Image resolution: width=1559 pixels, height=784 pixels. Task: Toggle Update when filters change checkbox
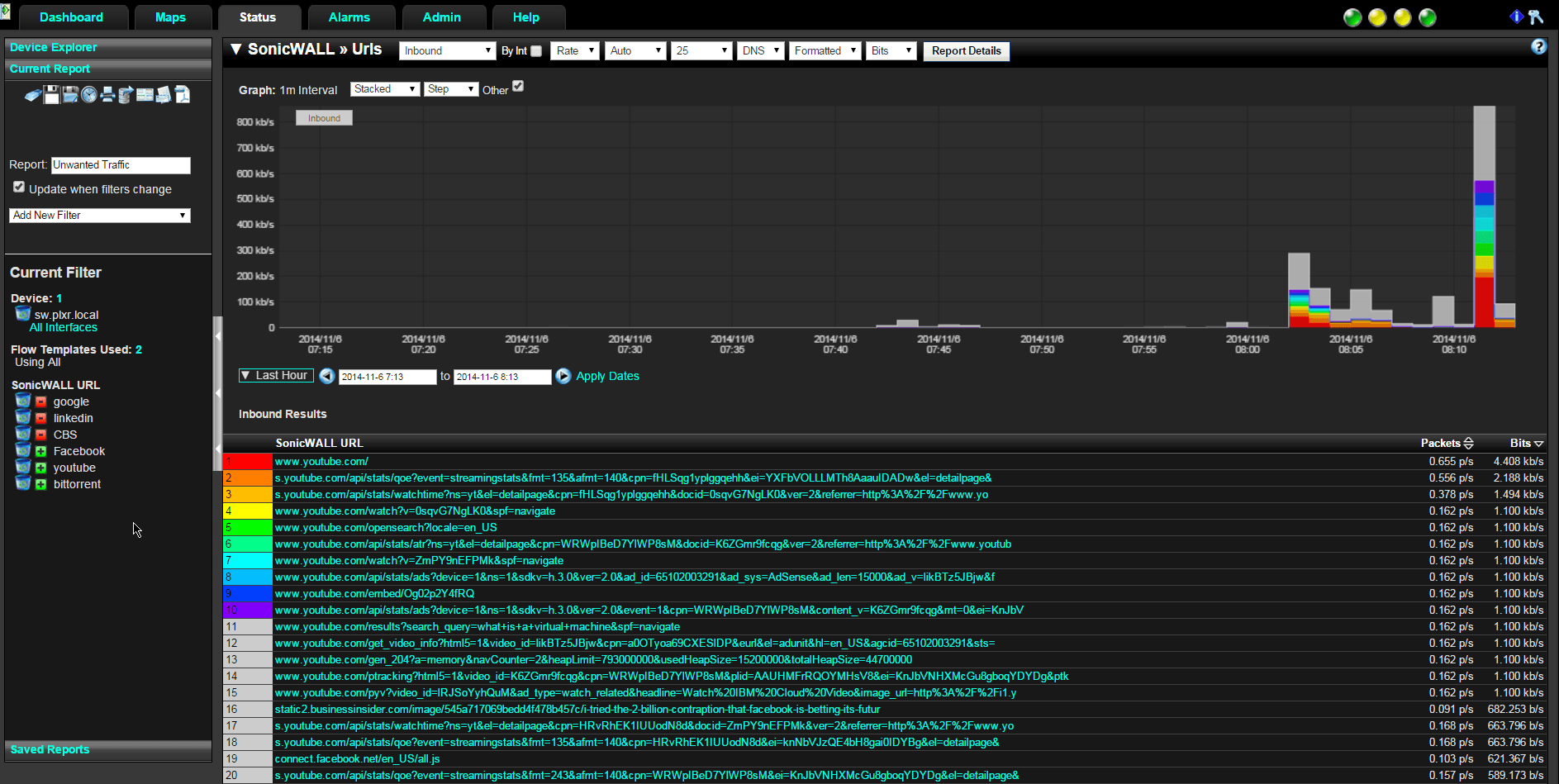(19, 188)
